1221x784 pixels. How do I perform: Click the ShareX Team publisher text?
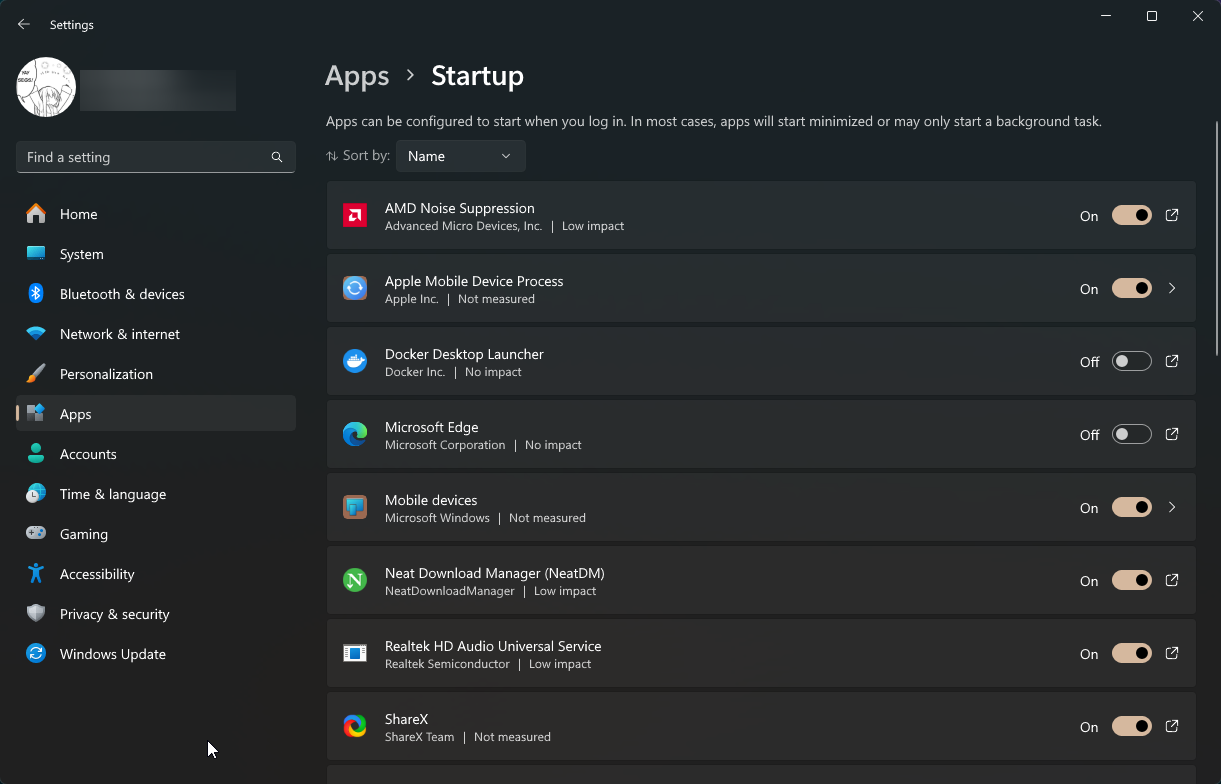(419, 737)
